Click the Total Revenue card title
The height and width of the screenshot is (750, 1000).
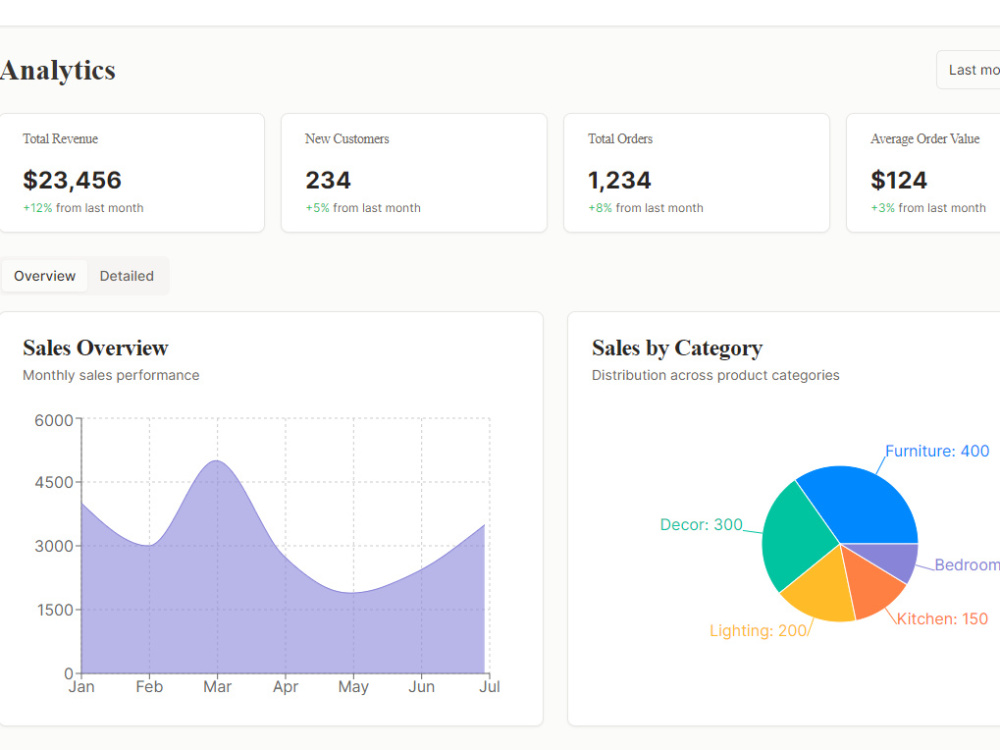pos(61,139)
